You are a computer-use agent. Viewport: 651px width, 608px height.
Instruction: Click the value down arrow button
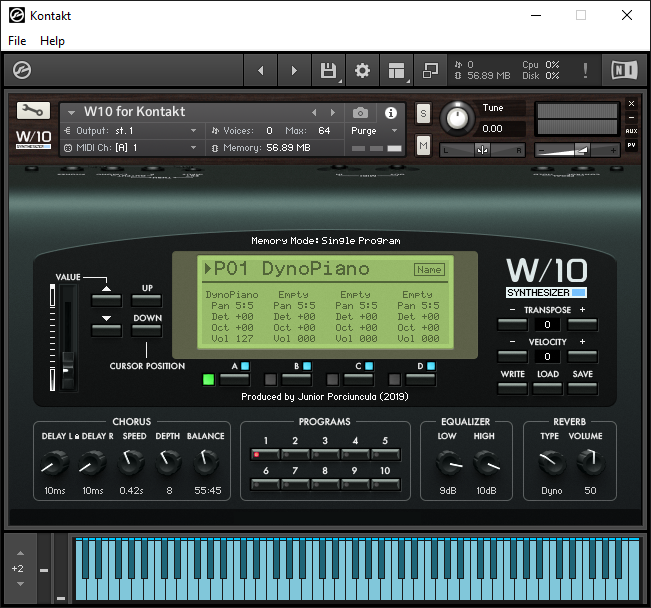pos(107,330)
